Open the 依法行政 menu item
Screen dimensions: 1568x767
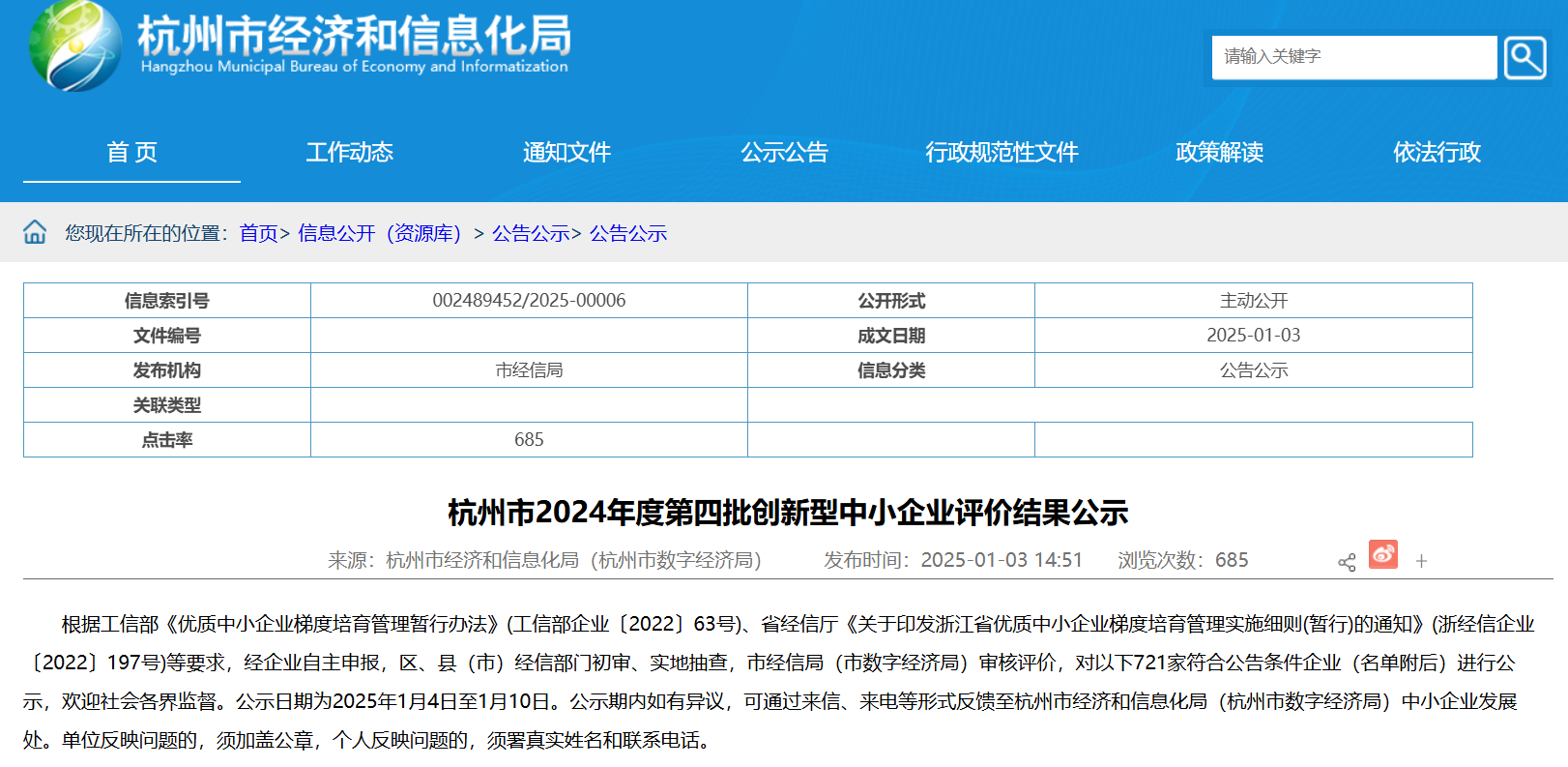(x=1437, y=152)
